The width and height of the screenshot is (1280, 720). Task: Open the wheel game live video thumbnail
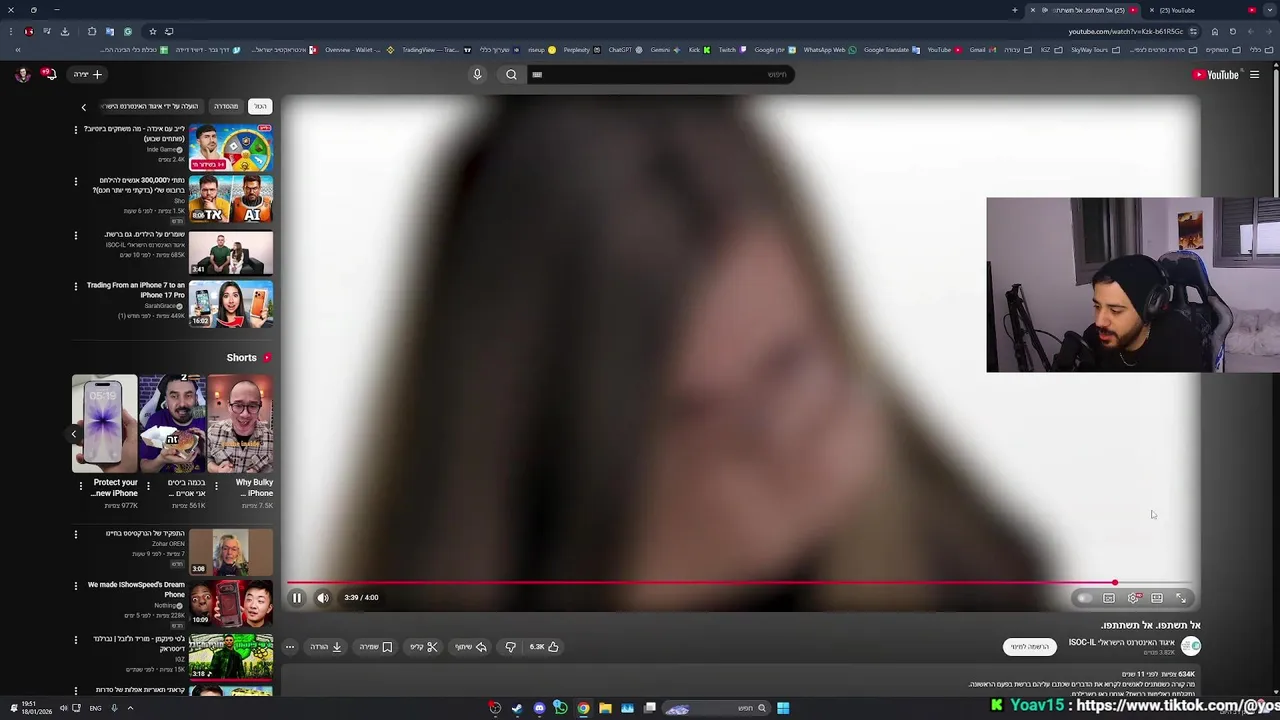(231, 147)
